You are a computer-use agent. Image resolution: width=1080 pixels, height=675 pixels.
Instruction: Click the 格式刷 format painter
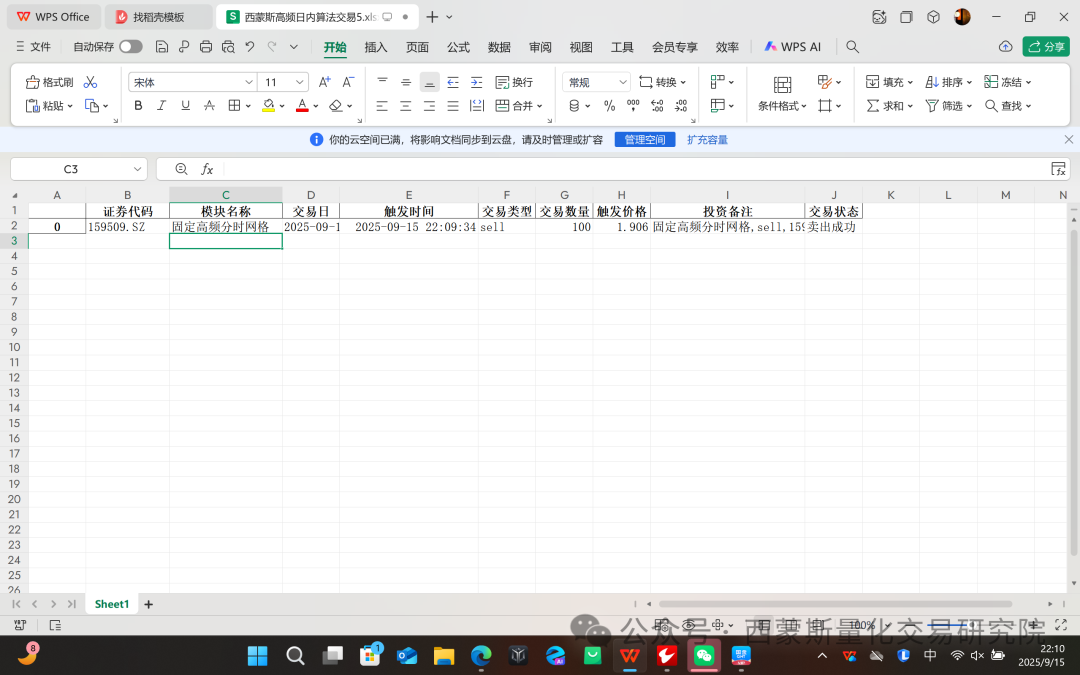tap(49, 82)
